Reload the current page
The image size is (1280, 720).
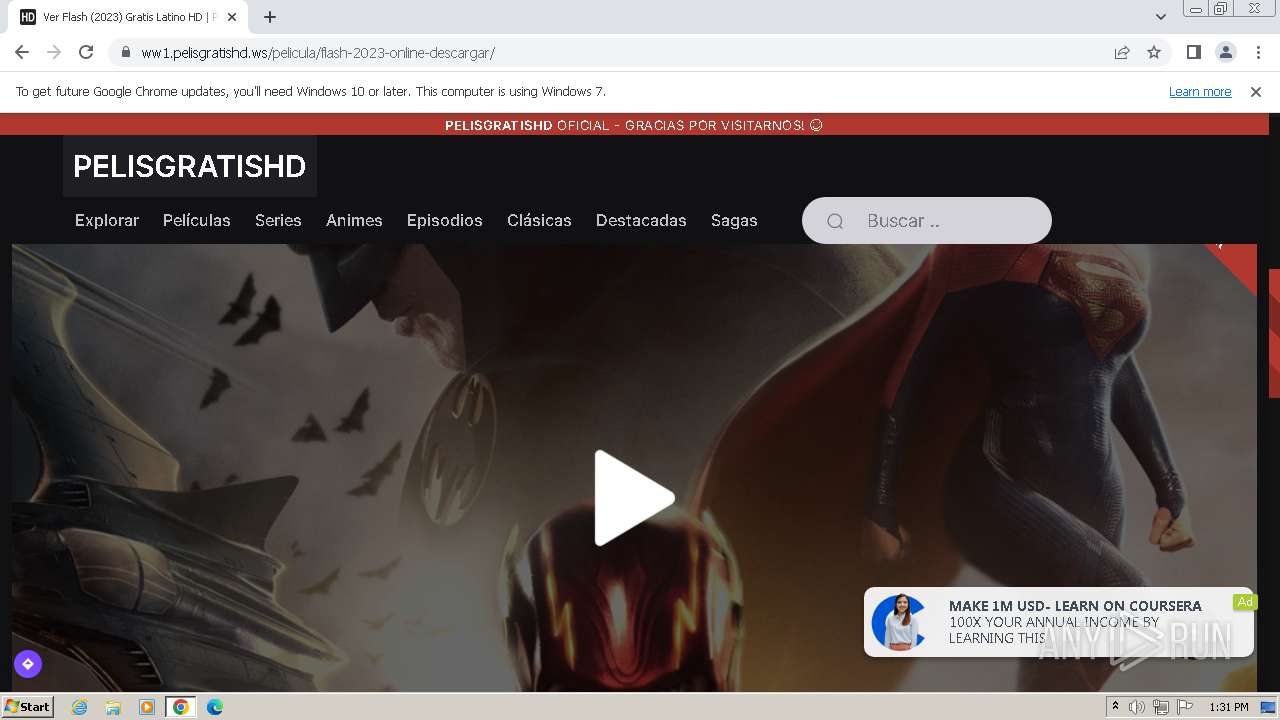(x=86, y=52)
